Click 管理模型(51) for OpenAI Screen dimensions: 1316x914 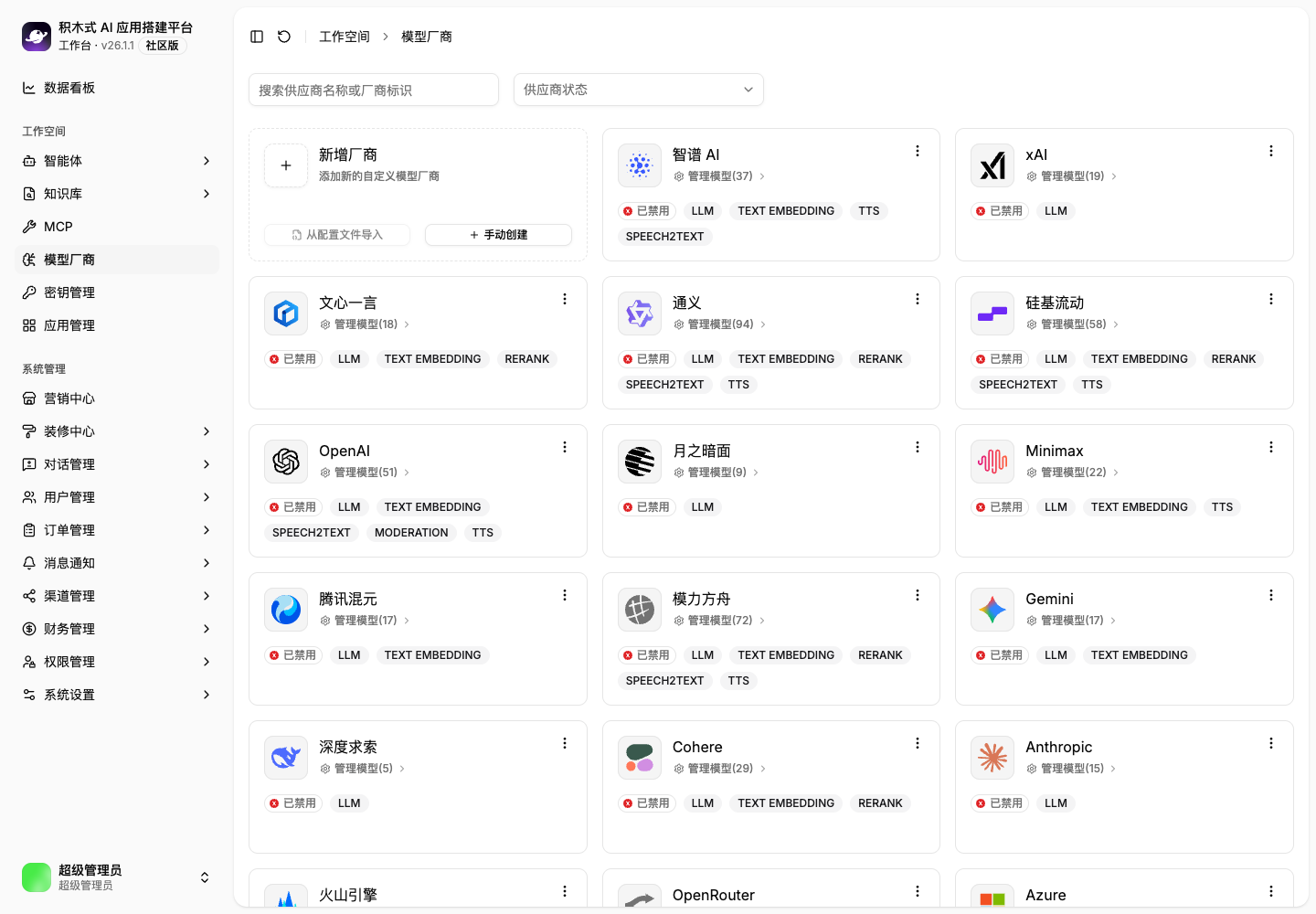click(366, 473)
